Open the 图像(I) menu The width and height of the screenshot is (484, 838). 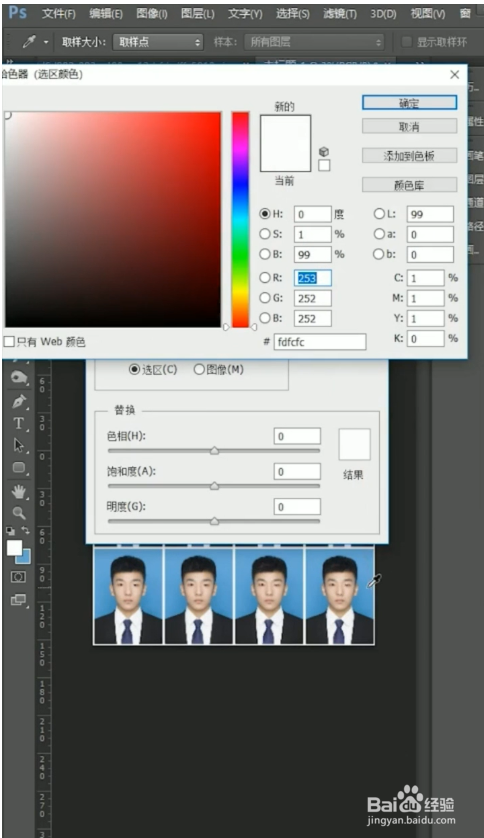(152, 13)
